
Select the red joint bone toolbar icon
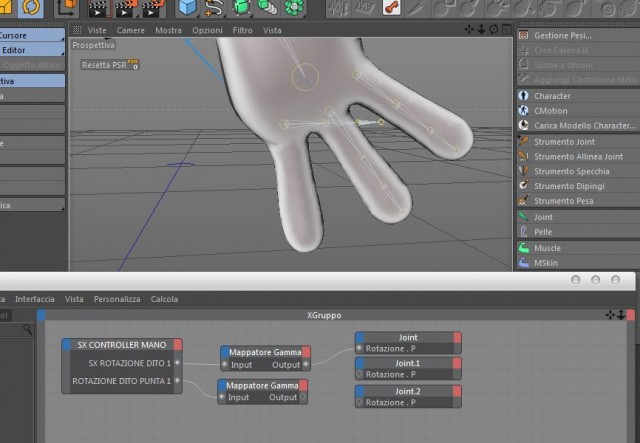[x=391, y=8]
